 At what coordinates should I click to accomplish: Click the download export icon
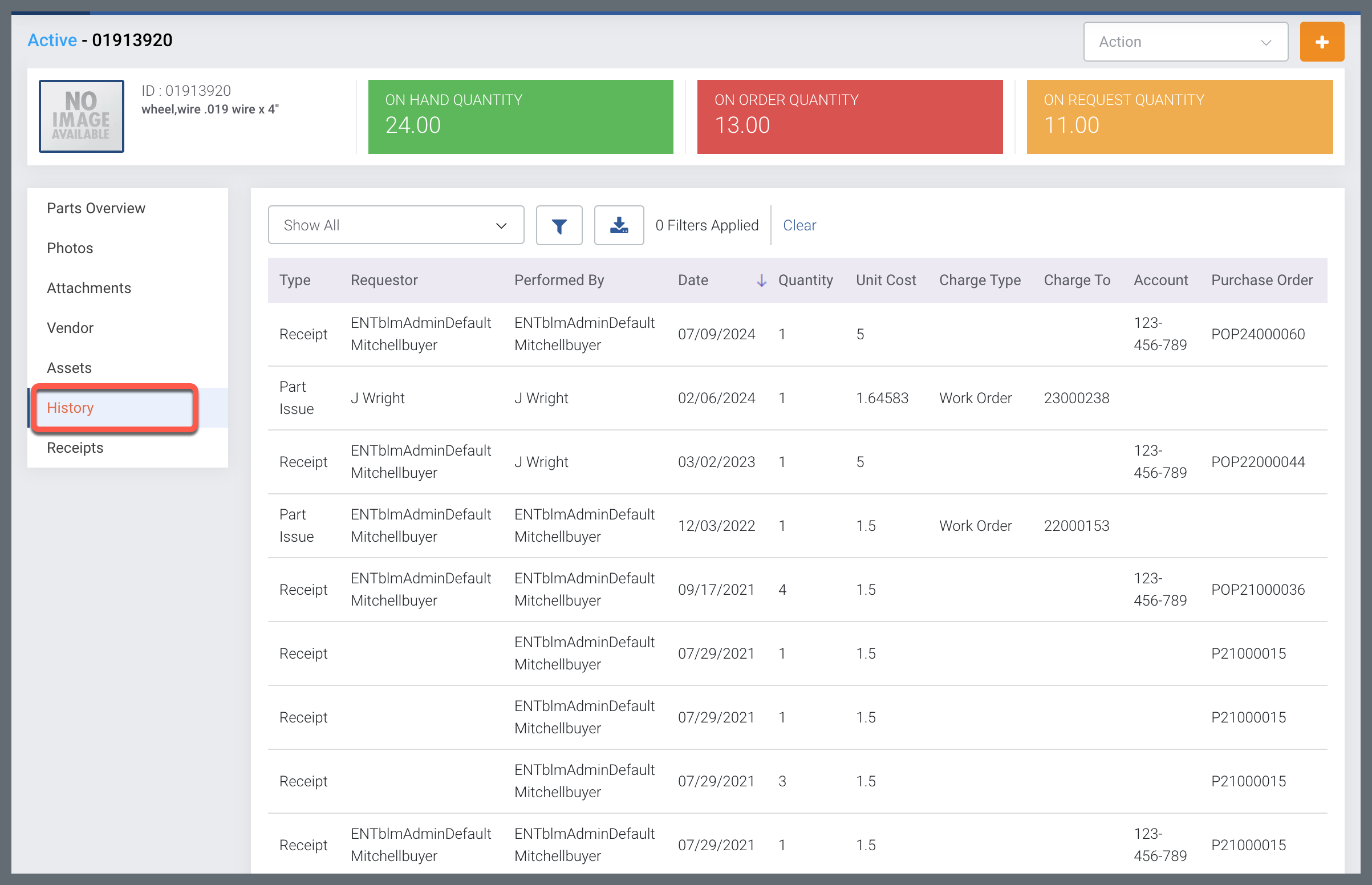(618, 225)
